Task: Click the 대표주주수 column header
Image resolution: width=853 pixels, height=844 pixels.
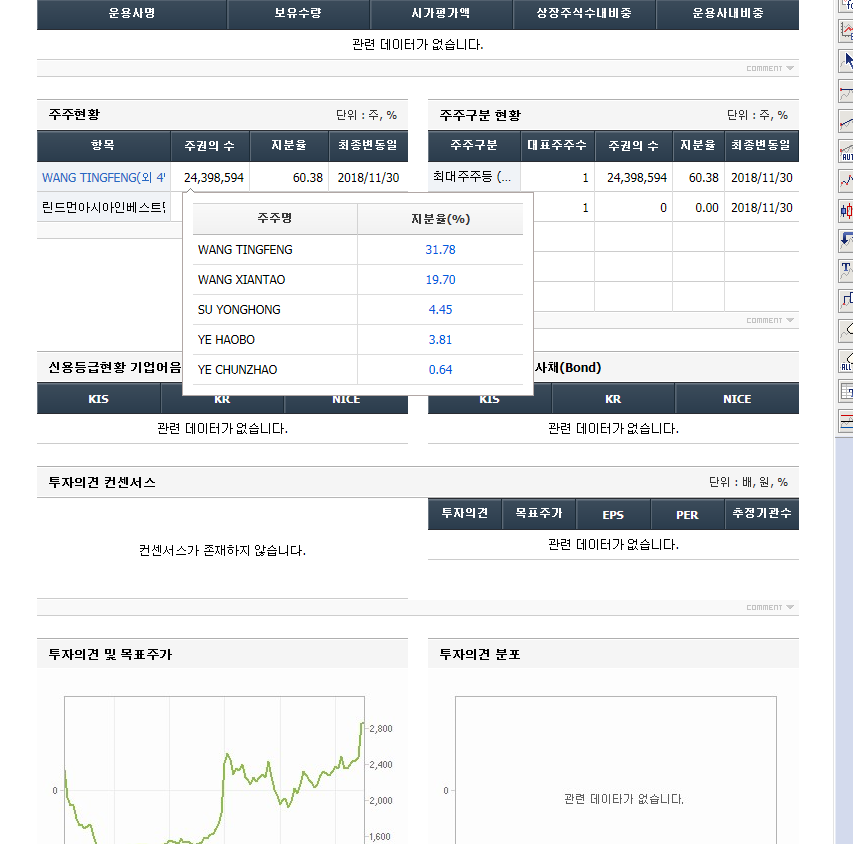Action: coord(557,146)
